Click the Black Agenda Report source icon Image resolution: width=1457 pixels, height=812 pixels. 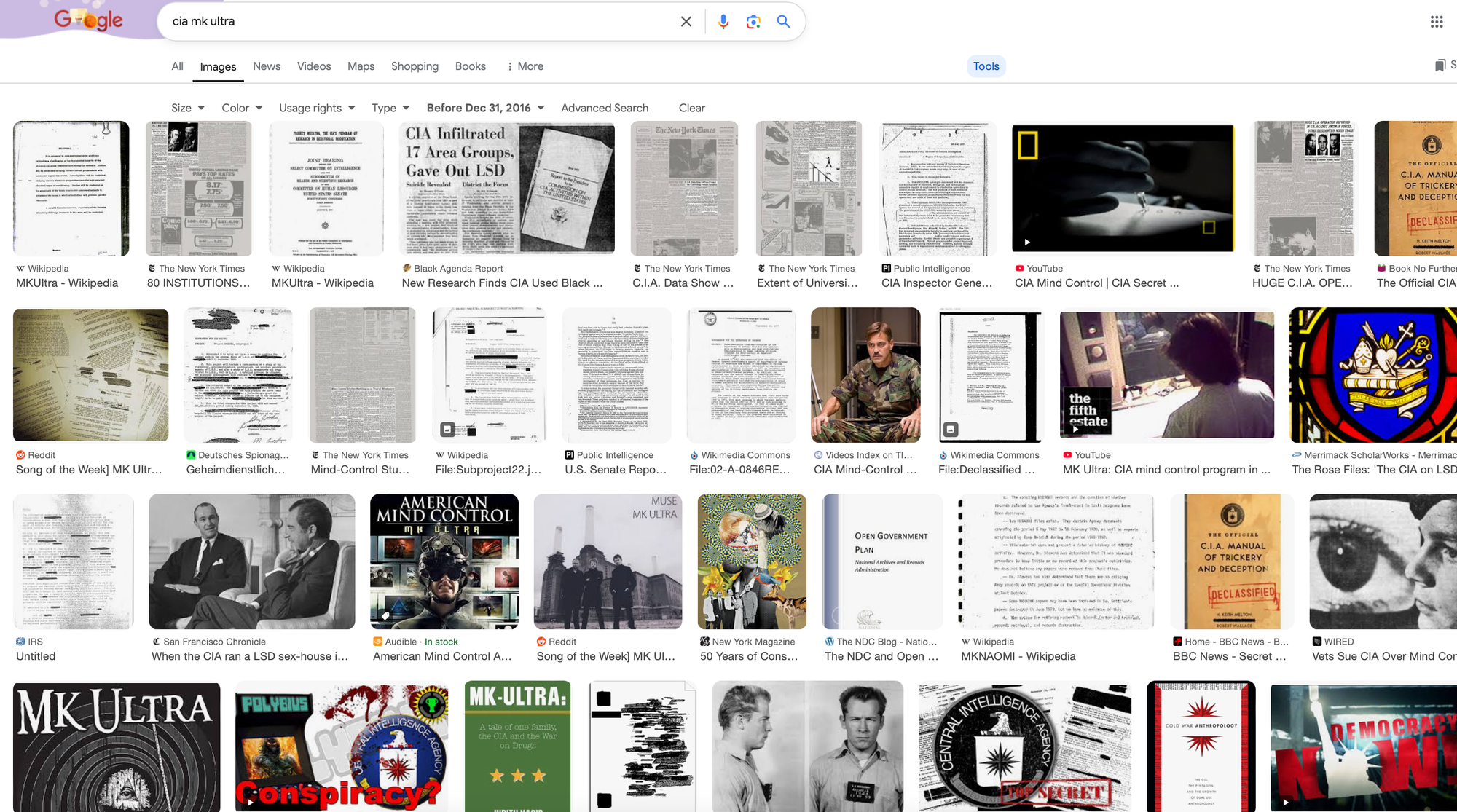click(407, 268)
